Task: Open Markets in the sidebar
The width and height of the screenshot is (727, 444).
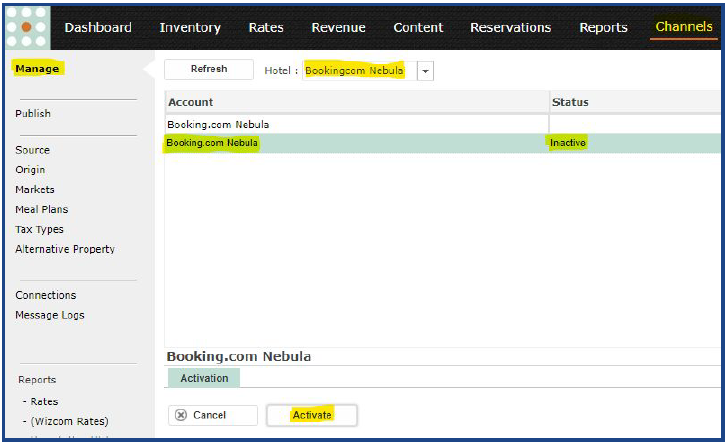Action: tap(35, 190)
